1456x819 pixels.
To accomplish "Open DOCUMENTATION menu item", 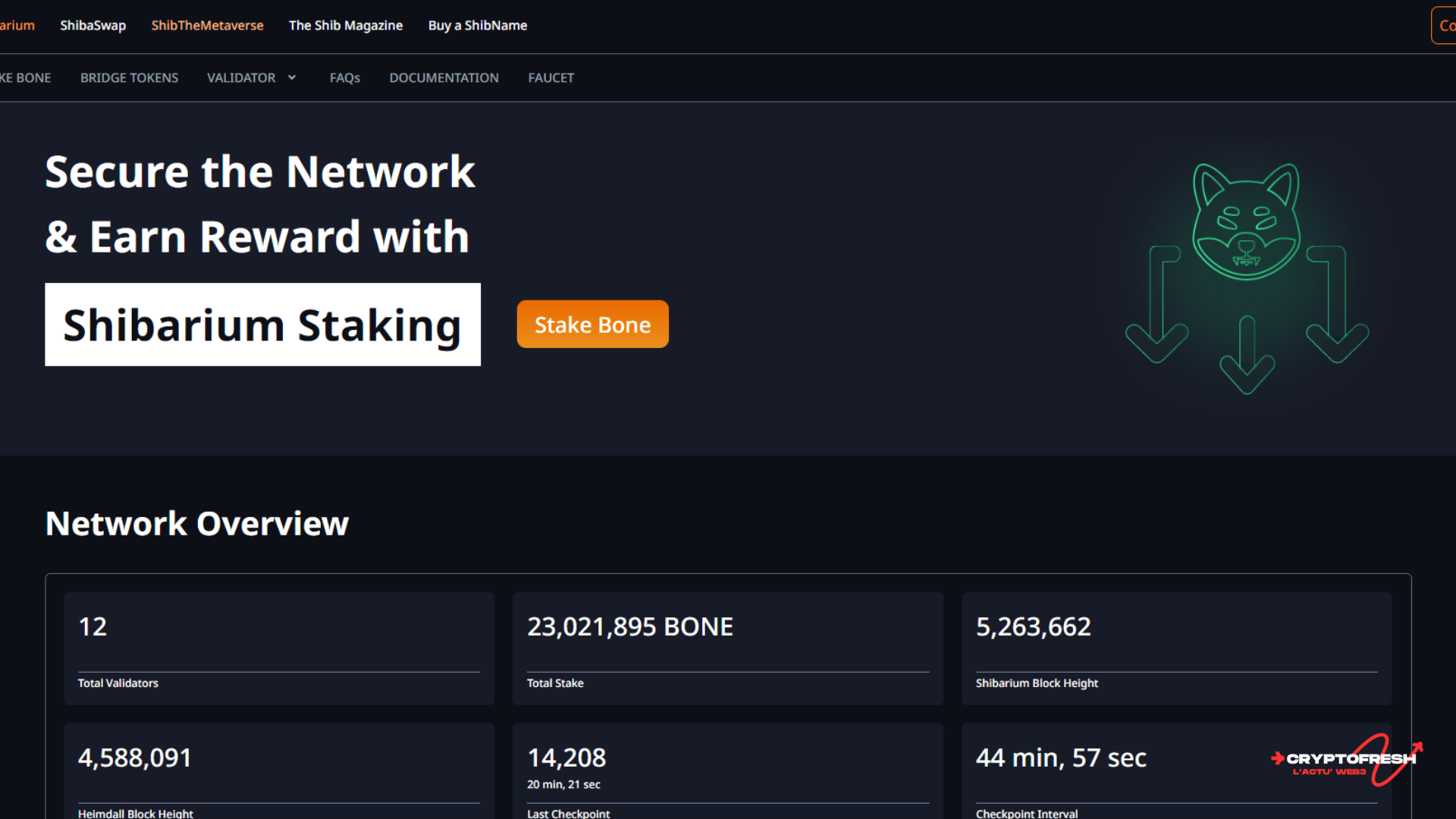I will click(444, 77).
